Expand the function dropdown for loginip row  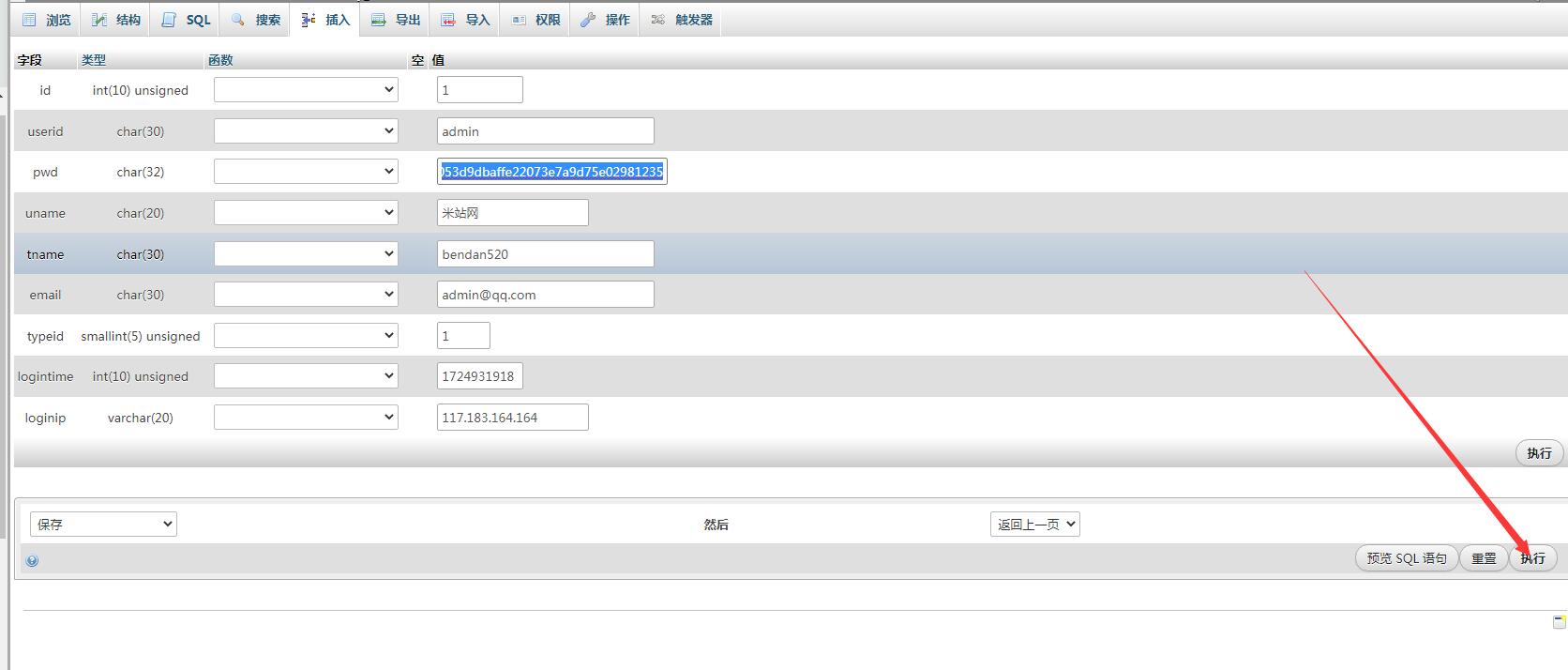pos(306,418)
